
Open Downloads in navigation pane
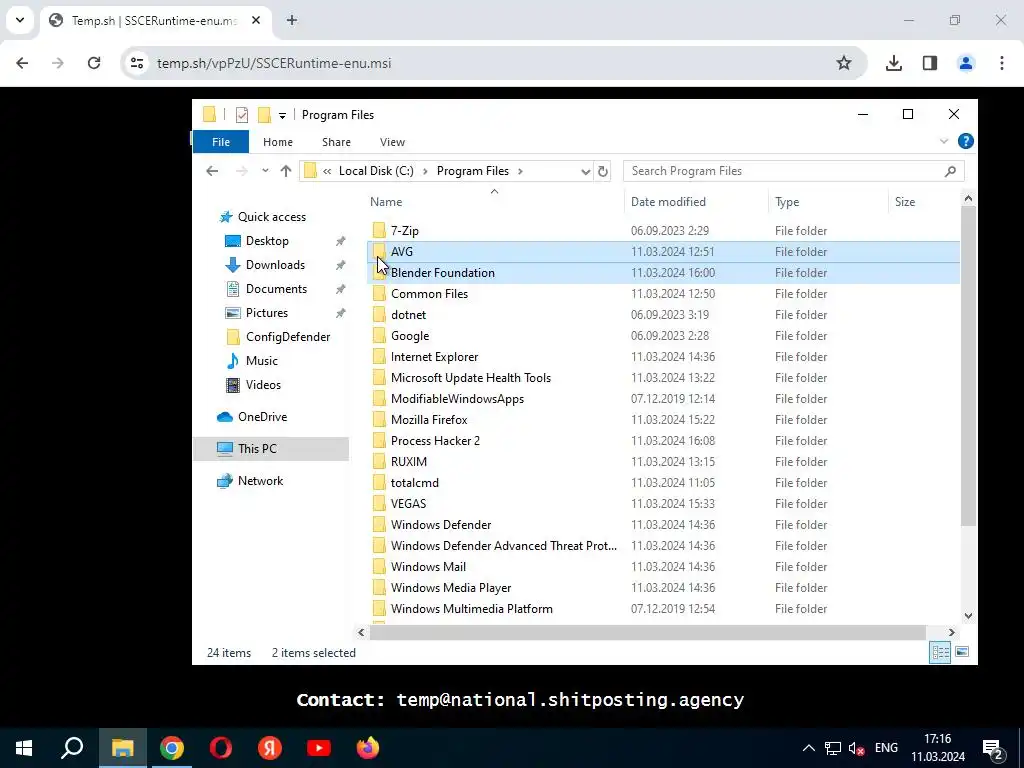click(275, 265)
